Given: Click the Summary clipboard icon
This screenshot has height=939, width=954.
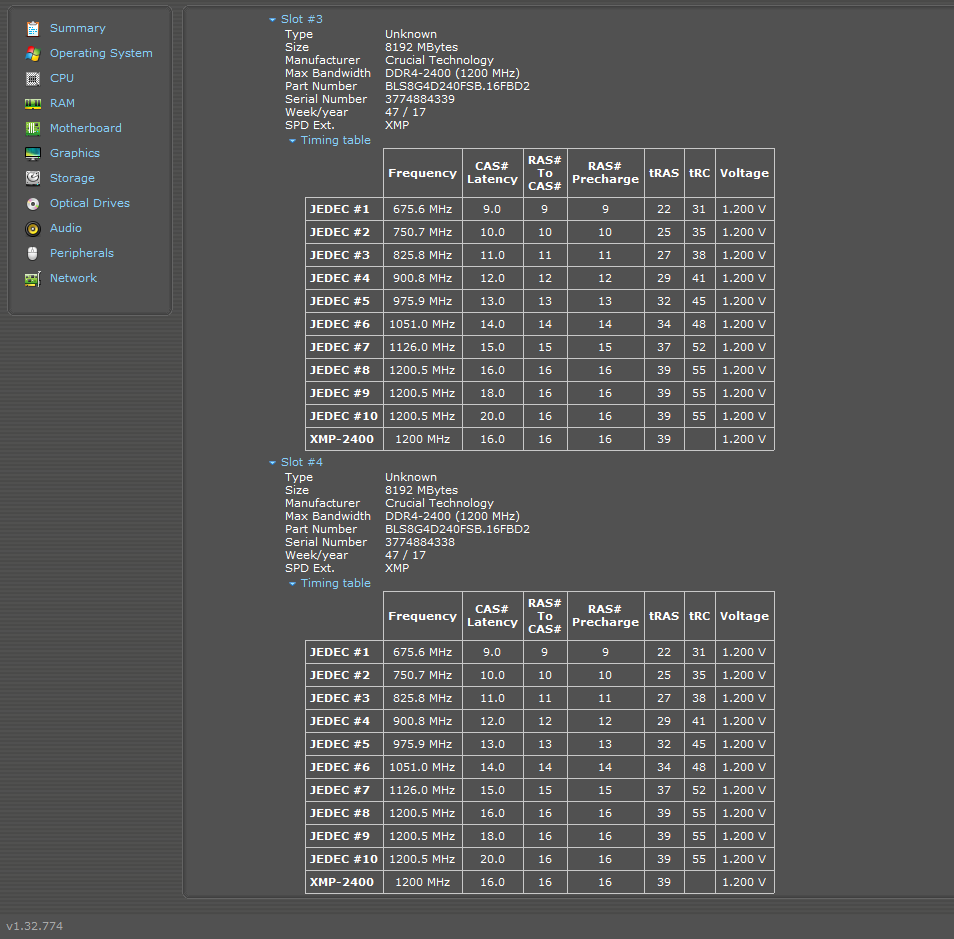Looking at the screenshot, I should 33,28.
